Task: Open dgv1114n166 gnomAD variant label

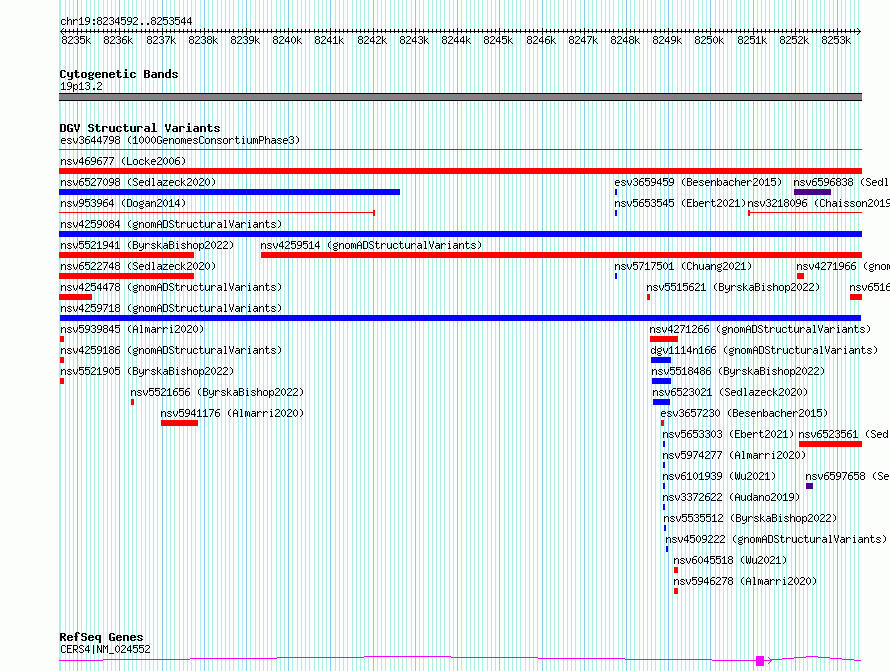Action: point(764,350)
